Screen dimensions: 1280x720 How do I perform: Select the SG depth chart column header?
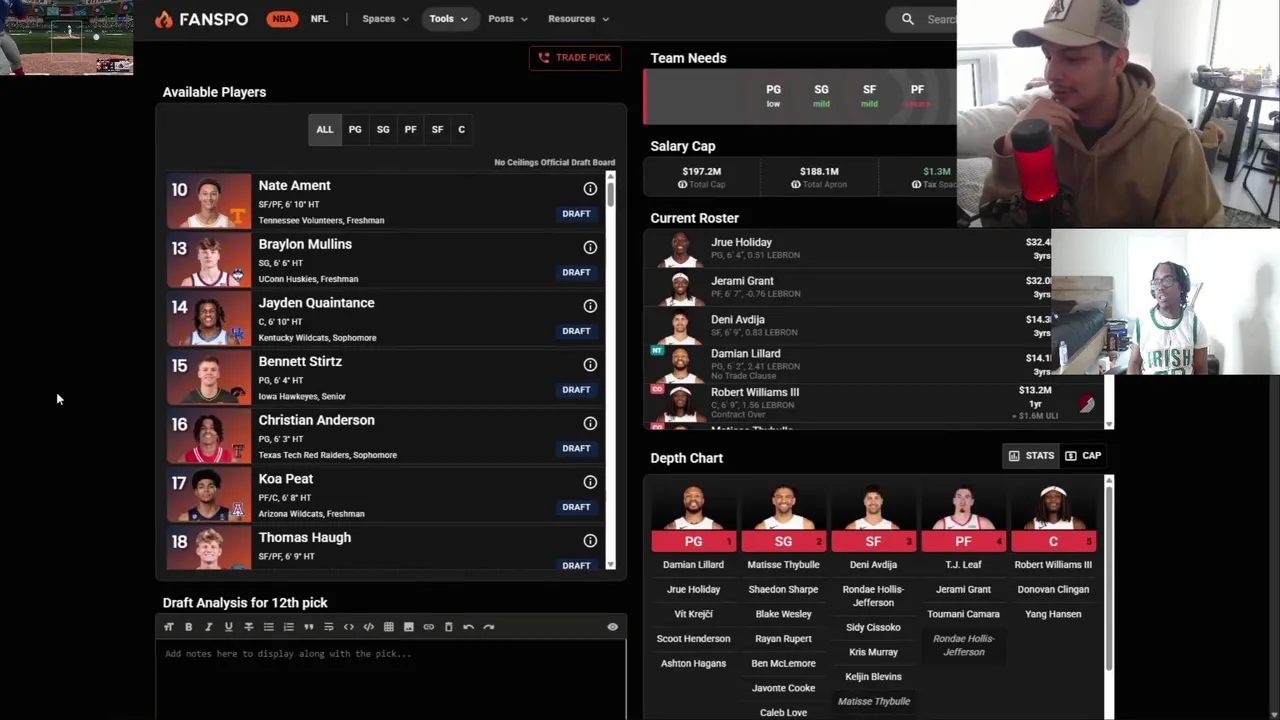coord(783,541)
